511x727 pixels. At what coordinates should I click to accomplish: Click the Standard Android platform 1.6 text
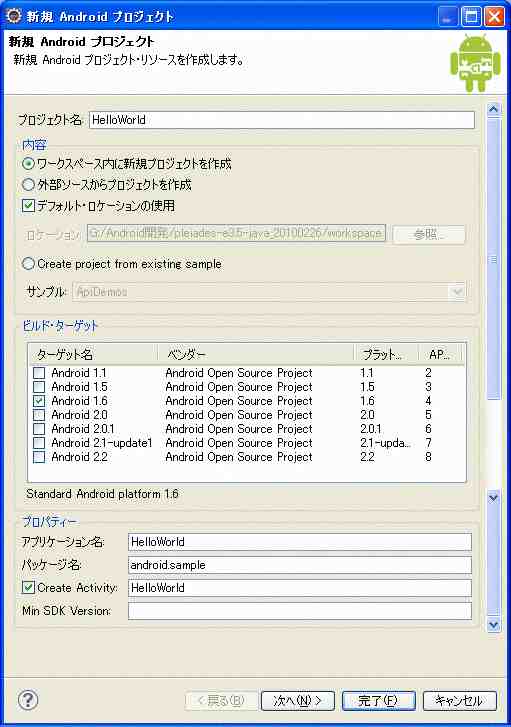pyautogui.click(x=102, y=494)
